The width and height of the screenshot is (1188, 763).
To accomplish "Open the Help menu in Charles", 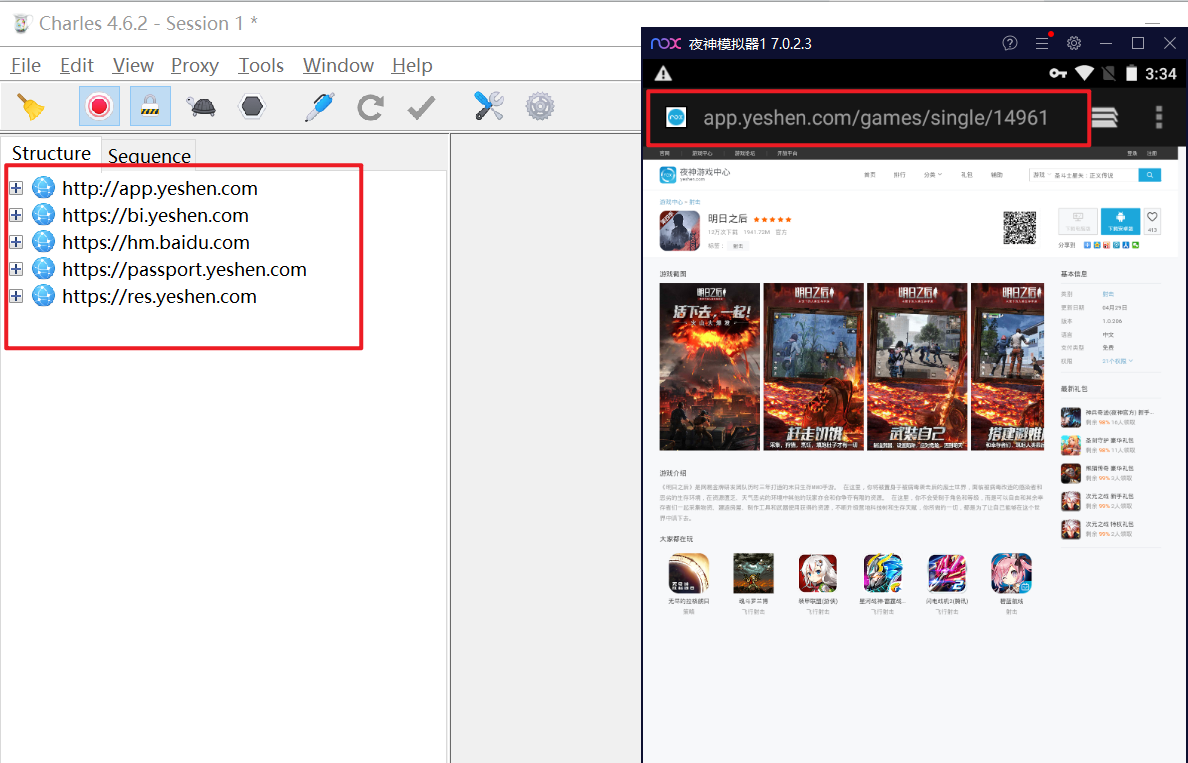I will click(412, 65).
